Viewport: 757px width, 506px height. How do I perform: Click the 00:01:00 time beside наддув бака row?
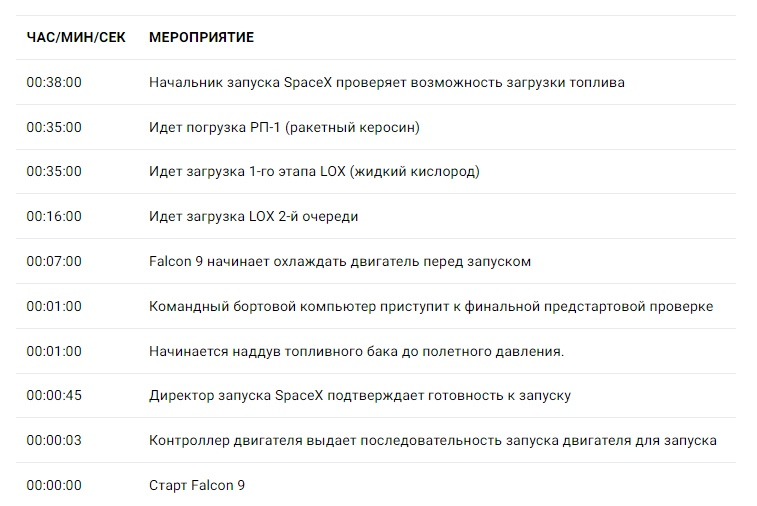(x=54, y=352)
